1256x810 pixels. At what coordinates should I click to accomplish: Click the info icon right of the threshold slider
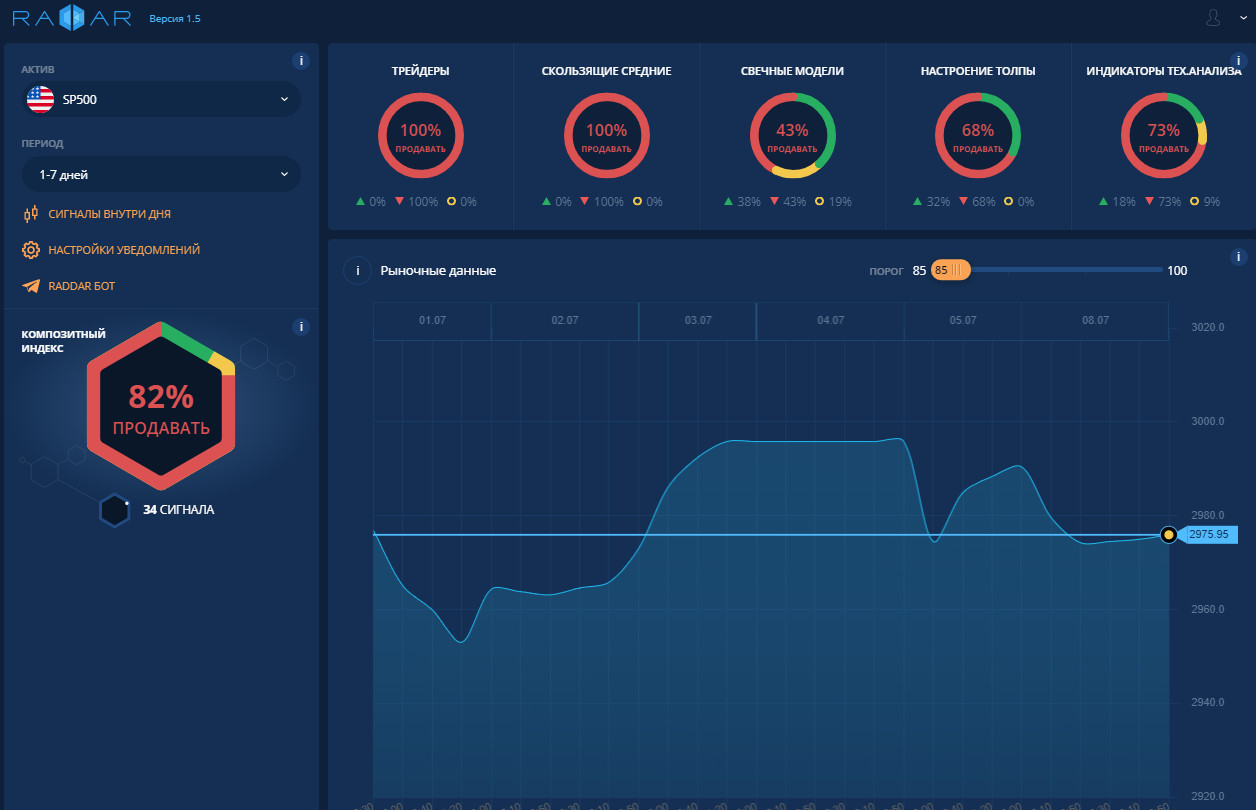[1237, 256]
